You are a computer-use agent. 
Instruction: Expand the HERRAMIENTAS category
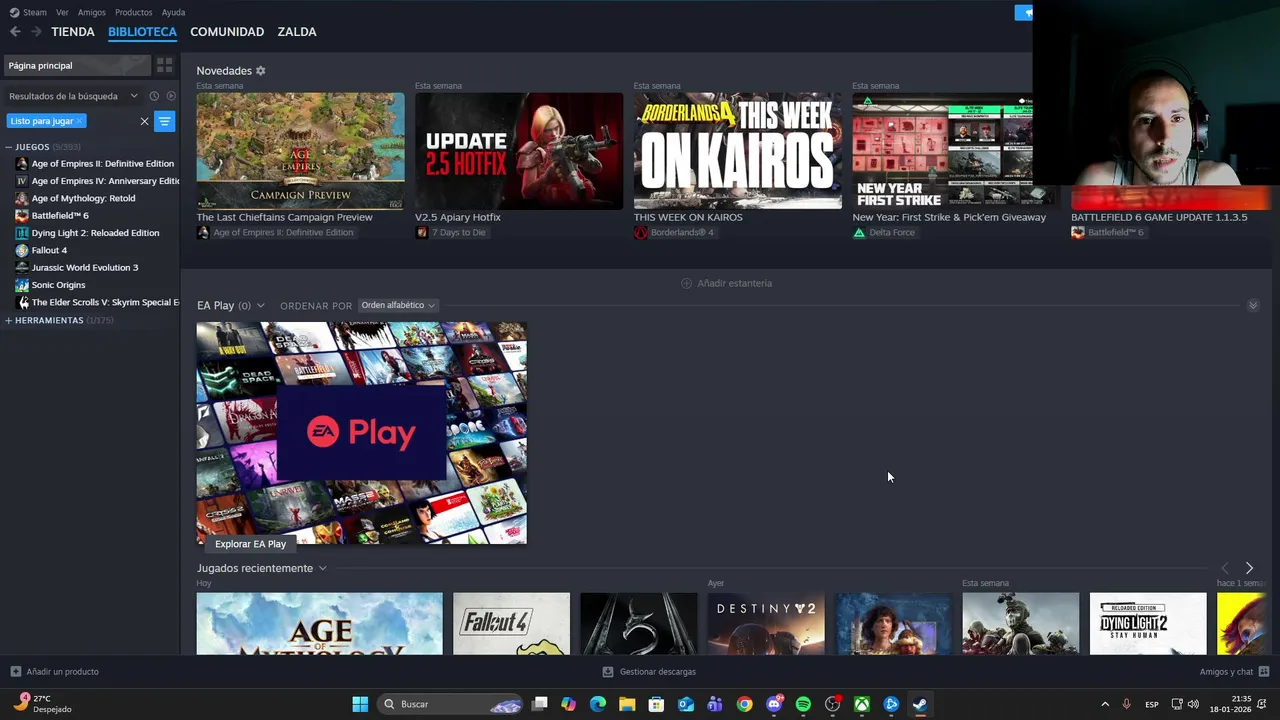9,320
